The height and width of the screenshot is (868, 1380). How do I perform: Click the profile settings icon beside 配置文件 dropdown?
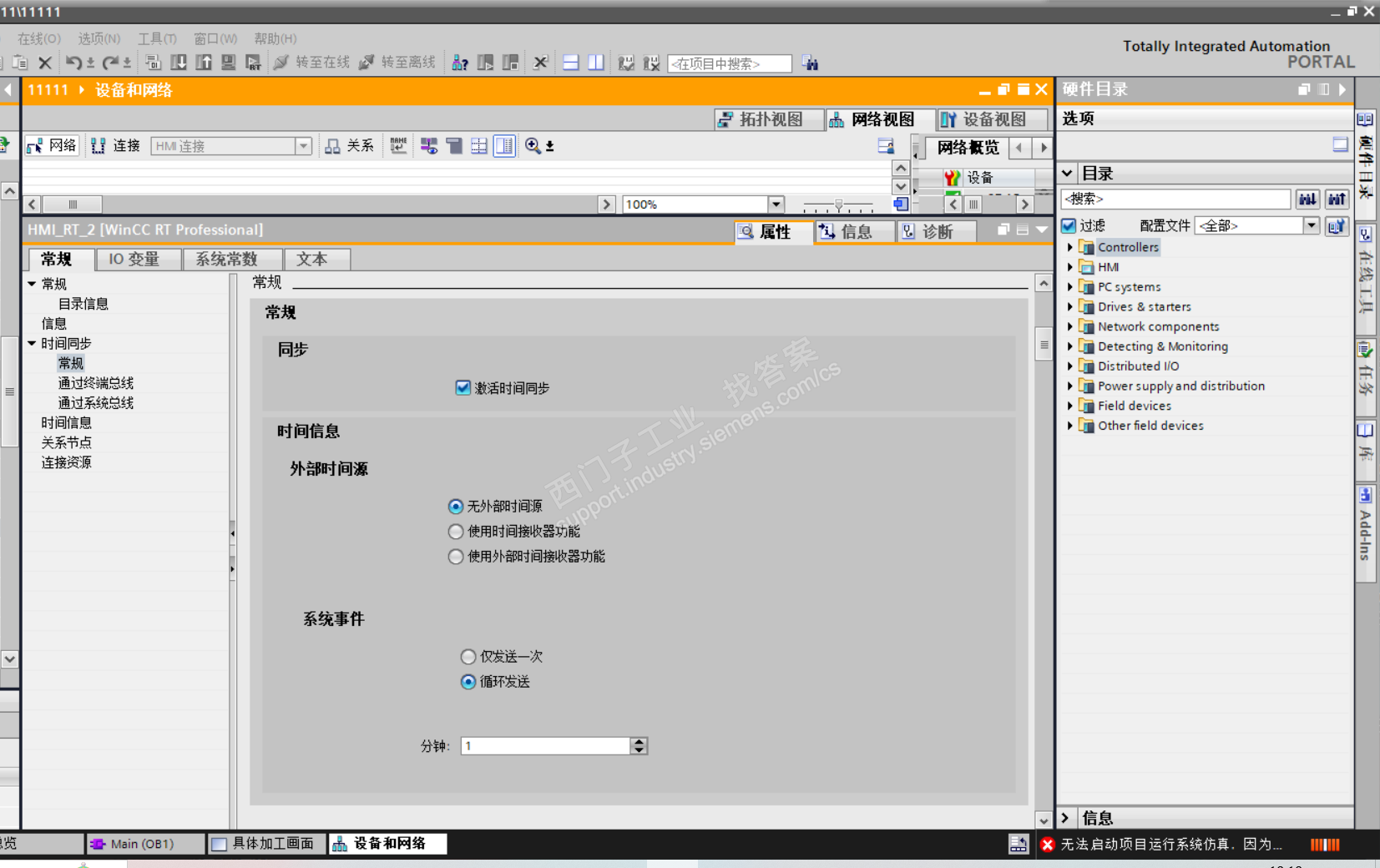1337,225
